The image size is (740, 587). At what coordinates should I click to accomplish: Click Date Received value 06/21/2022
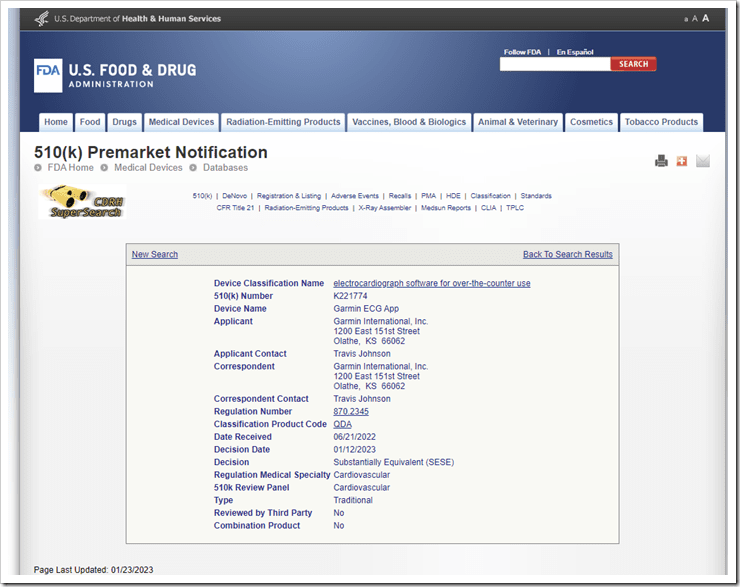click(354, 437)
